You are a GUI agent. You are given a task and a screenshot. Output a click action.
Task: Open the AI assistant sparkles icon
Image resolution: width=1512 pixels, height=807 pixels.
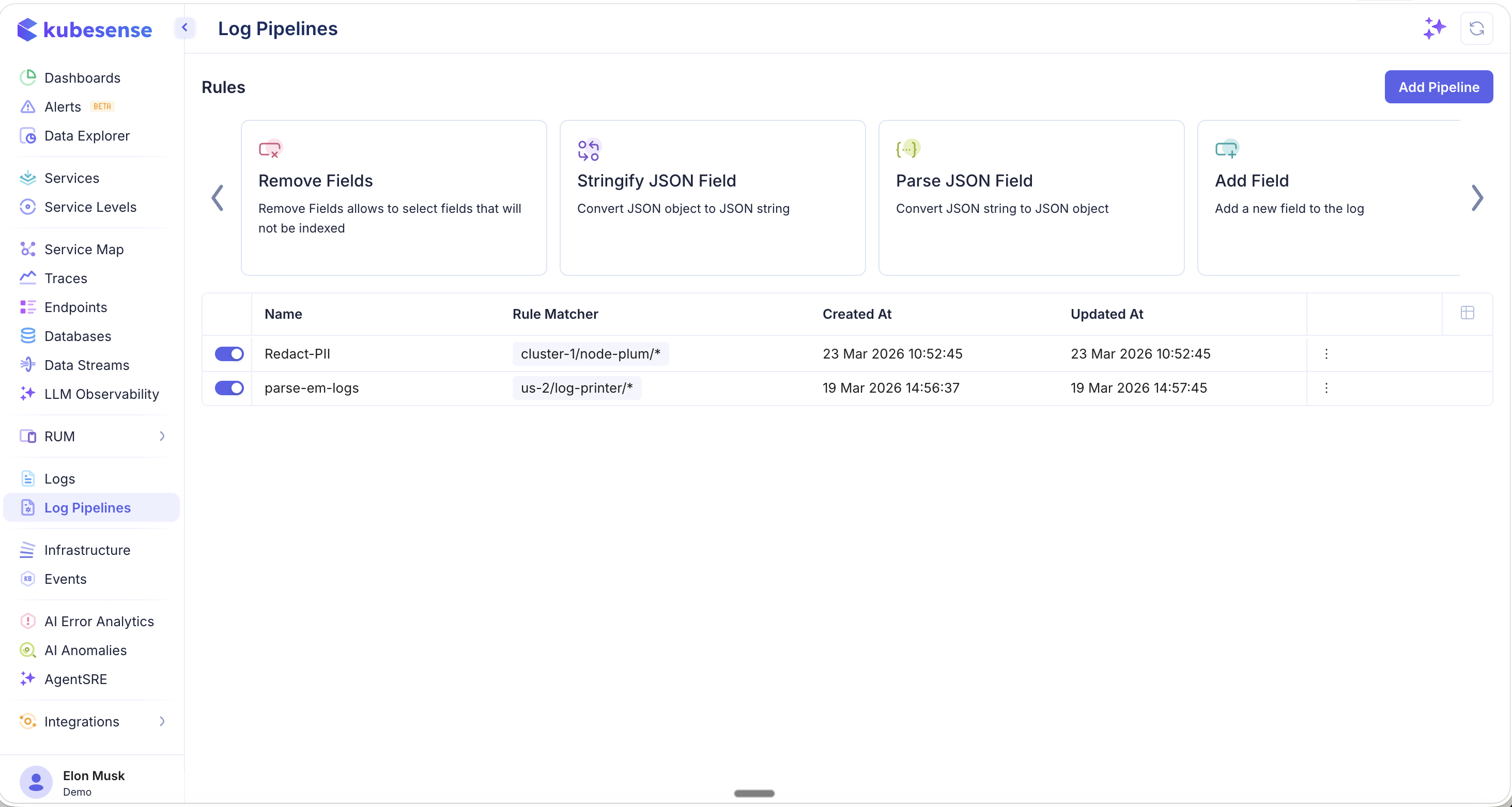[1433, 28]
